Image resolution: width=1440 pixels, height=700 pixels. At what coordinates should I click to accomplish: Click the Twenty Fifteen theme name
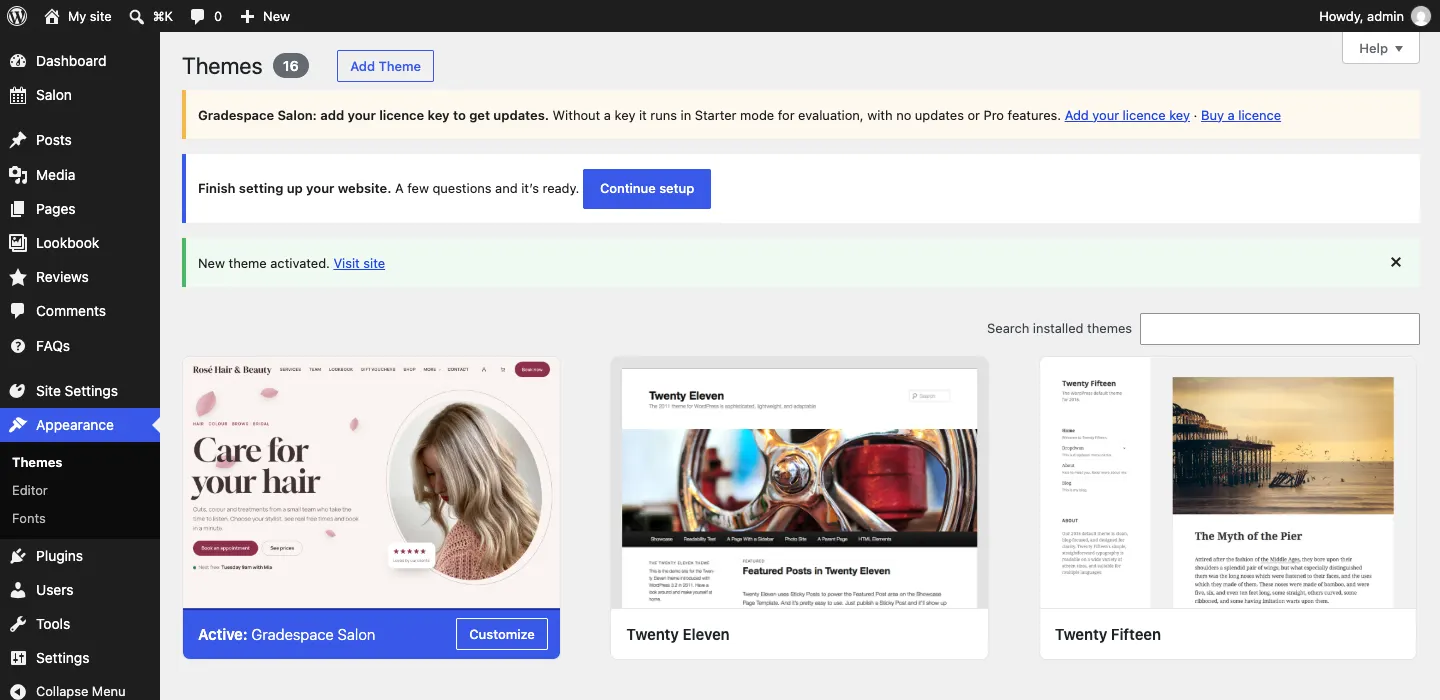1108,634
